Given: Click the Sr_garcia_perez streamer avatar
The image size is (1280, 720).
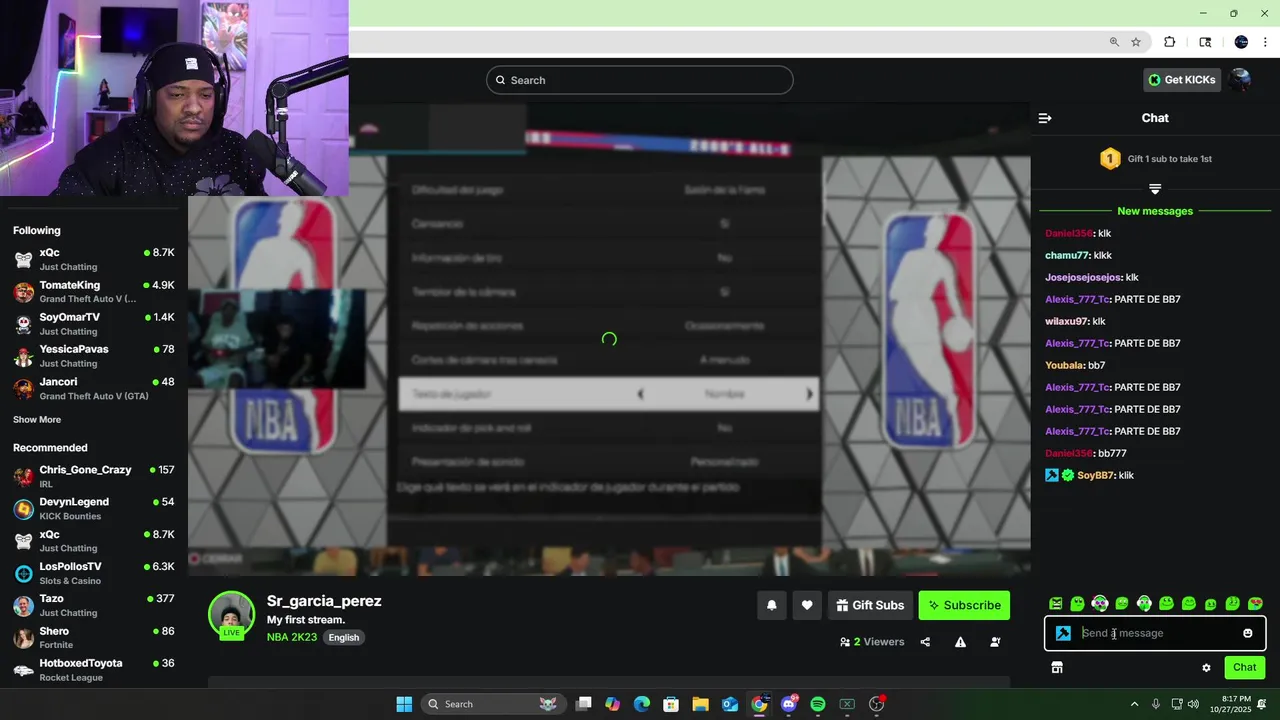Looking at the screenshot, I should pyautogui.click(x=231, y=615).
